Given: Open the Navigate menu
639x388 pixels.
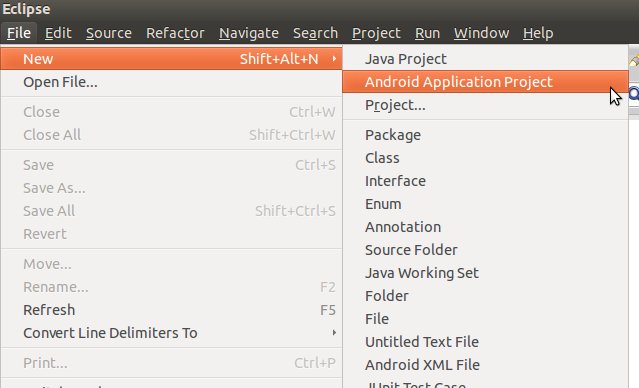Looking at the screenshot, I should click(x=249, y=33).
